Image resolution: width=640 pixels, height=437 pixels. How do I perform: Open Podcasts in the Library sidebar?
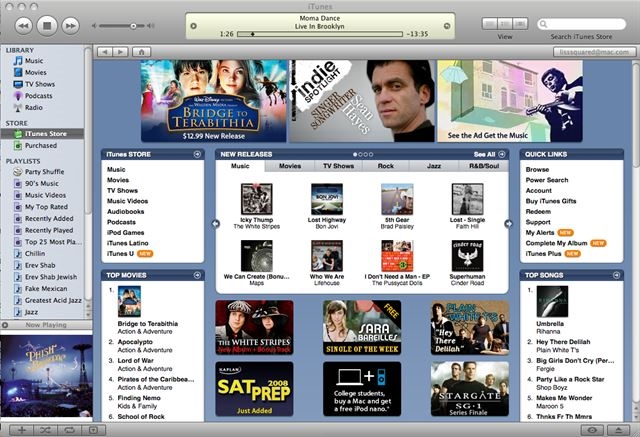click(x=38, y=96)
